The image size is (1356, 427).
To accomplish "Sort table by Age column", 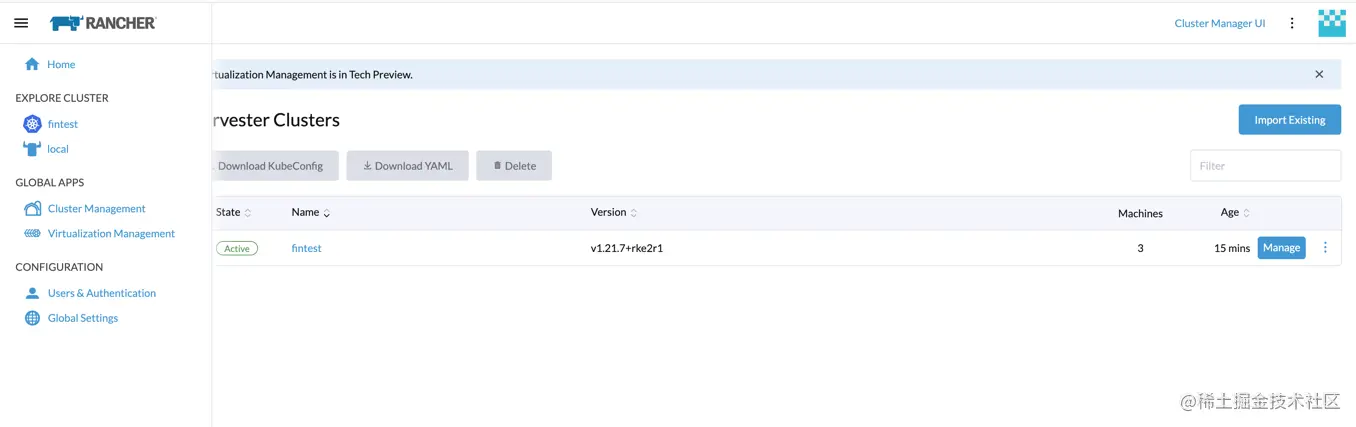I will (x=1235, y=212).
